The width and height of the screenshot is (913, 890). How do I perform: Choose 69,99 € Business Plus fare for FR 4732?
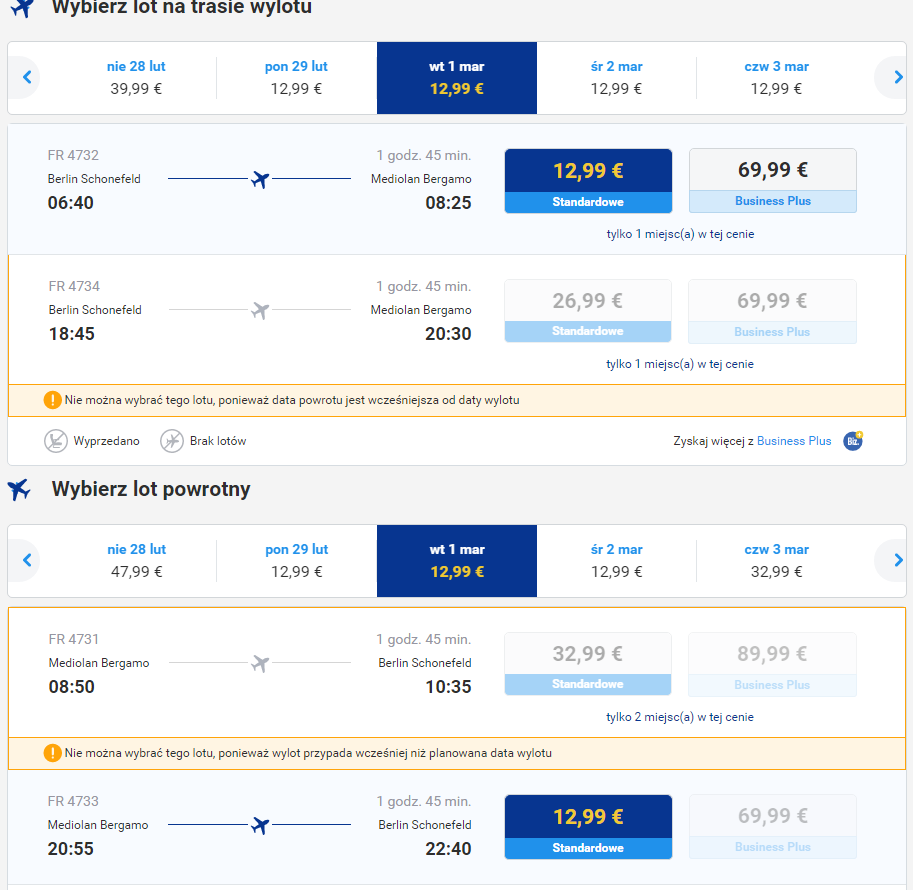(772, 180)
